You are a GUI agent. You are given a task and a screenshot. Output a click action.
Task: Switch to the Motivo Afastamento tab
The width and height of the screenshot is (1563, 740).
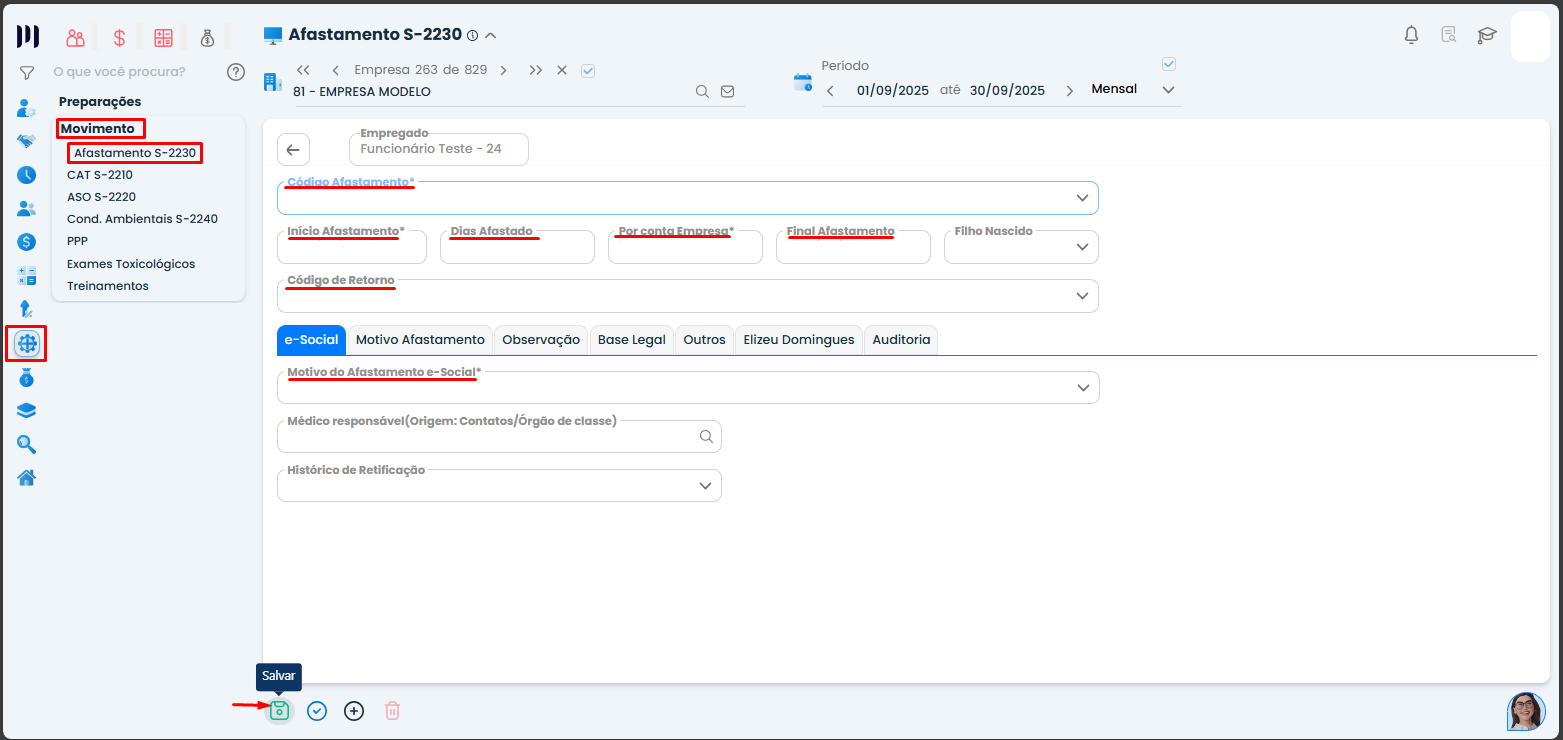click(420, 340)
